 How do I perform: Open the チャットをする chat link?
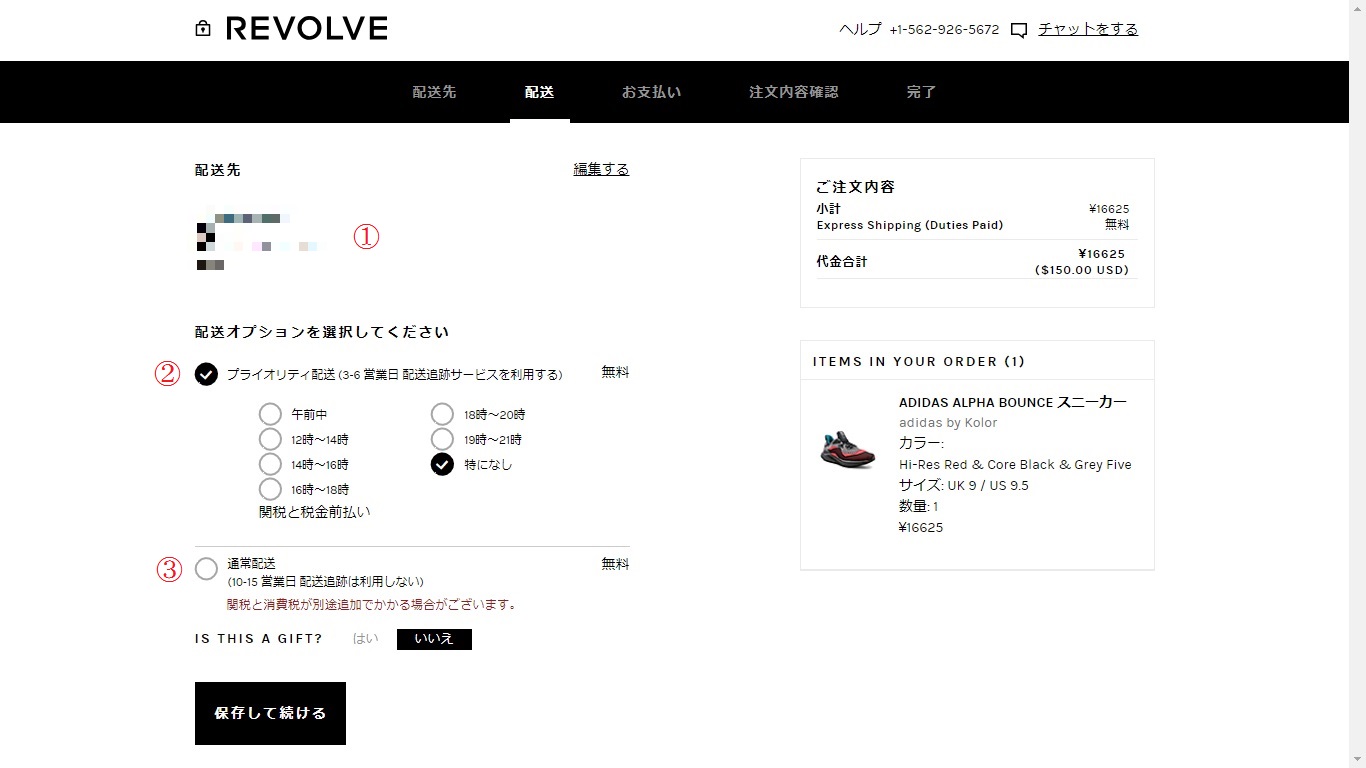[x=1088, y=29]
